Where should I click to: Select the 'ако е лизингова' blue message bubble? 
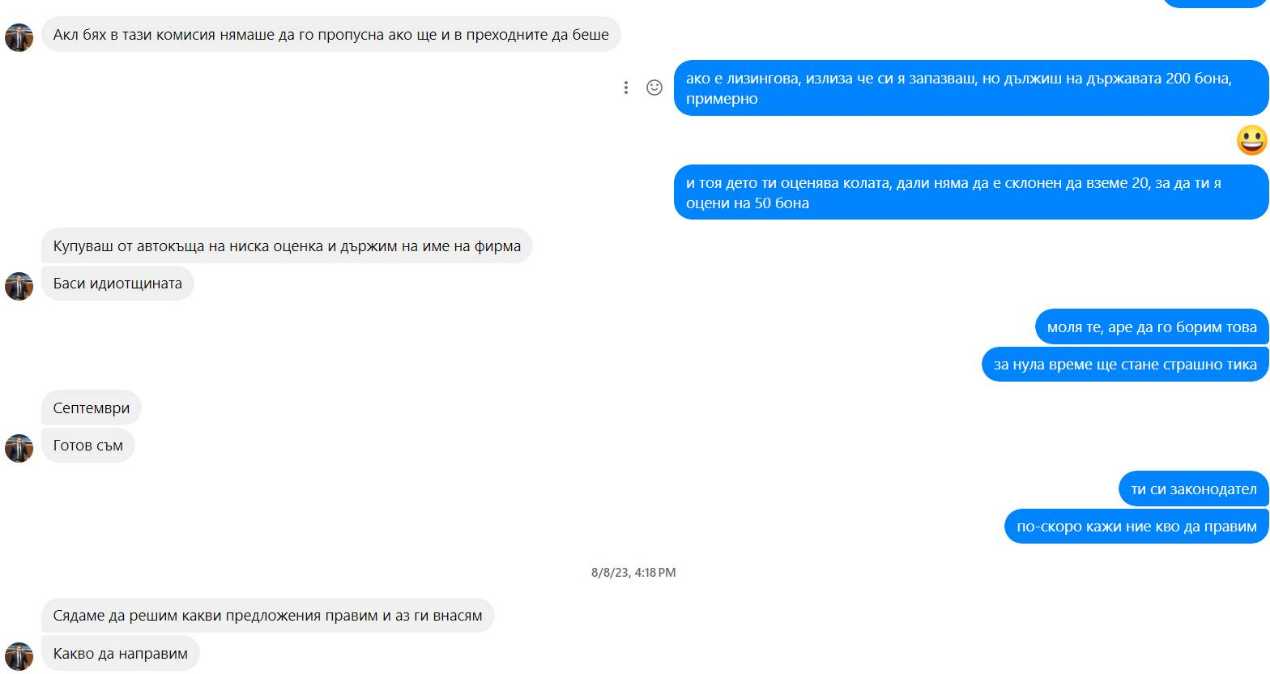(x=971, y=88)
